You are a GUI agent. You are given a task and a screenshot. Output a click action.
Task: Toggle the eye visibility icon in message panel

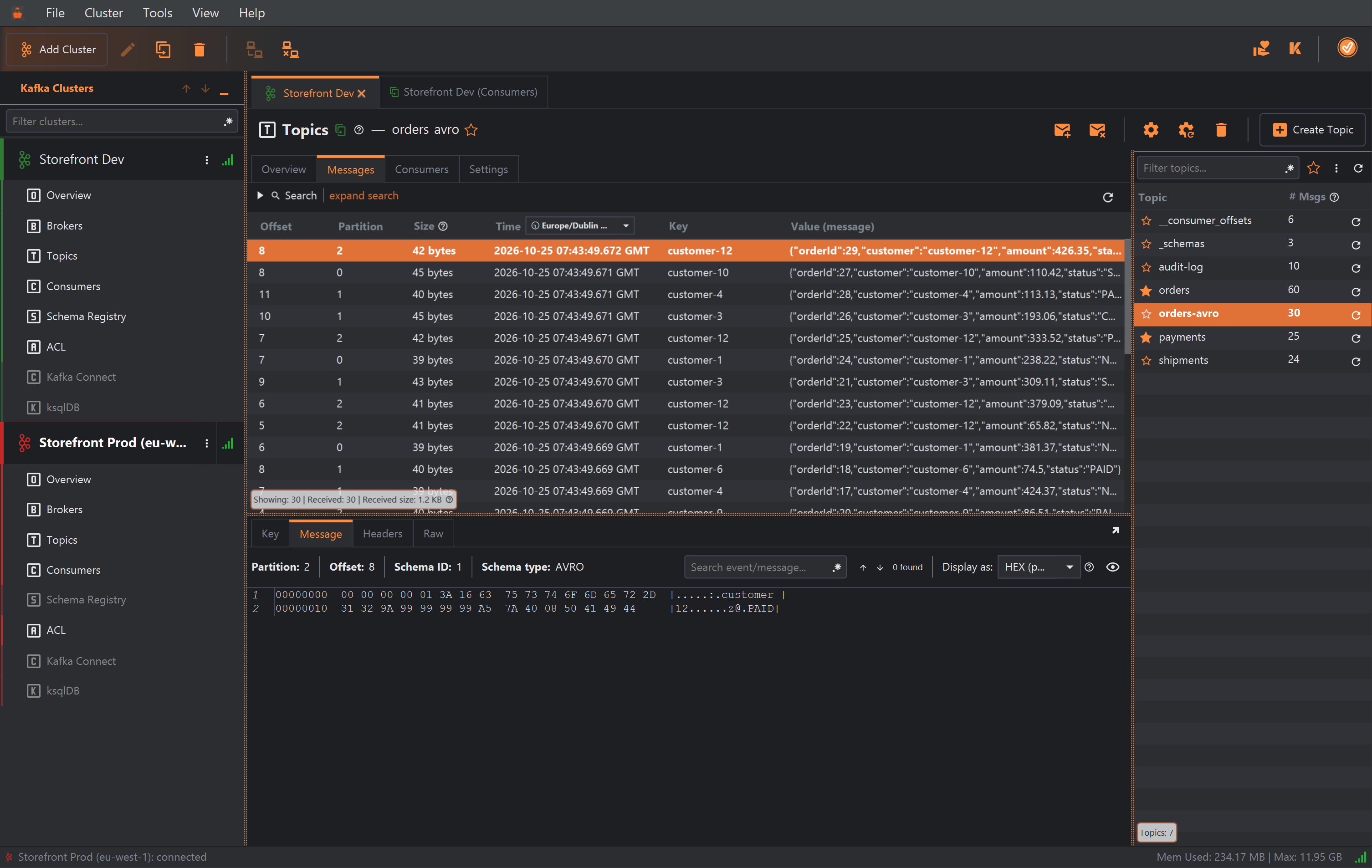pos(1113,567)
